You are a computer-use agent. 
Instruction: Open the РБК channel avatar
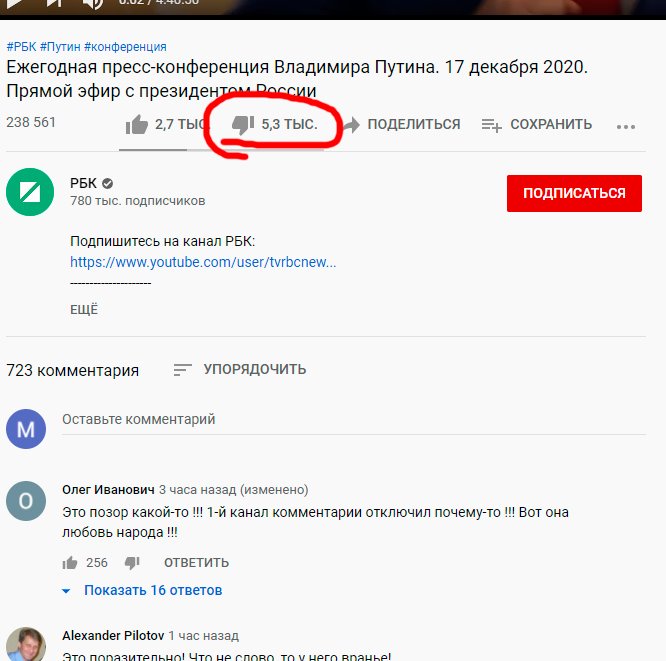(30, 192)
